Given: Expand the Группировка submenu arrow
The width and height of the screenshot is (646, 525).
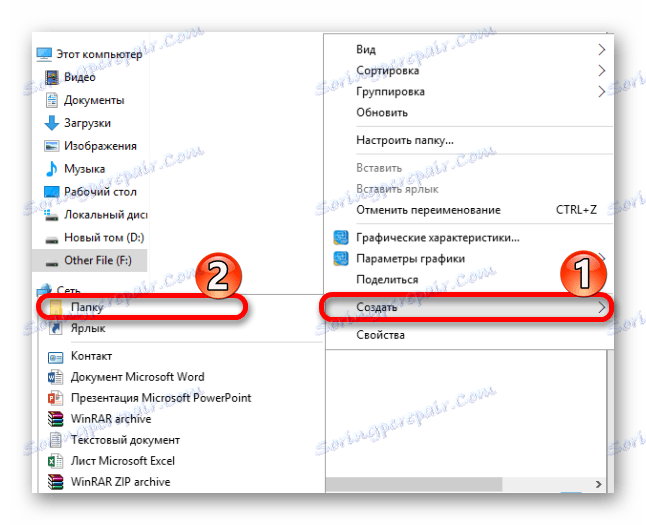Looking at the screenshot, I should click(602, 91).
